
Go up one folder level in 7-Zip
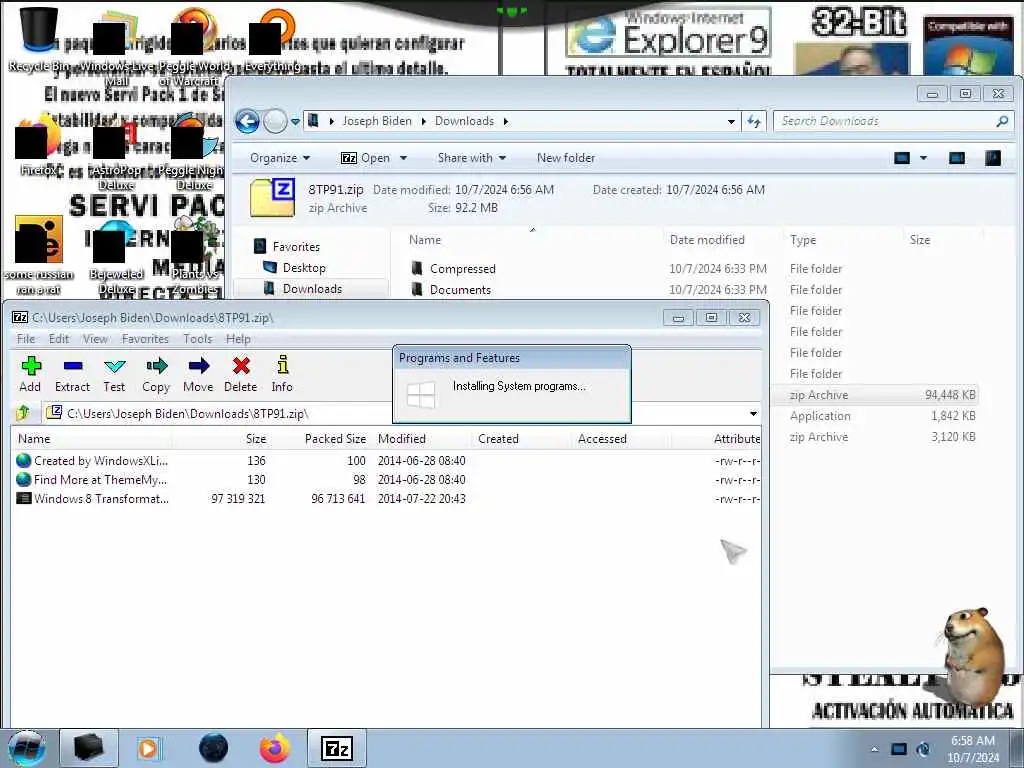pyautogui.click(x=24, y=413)
